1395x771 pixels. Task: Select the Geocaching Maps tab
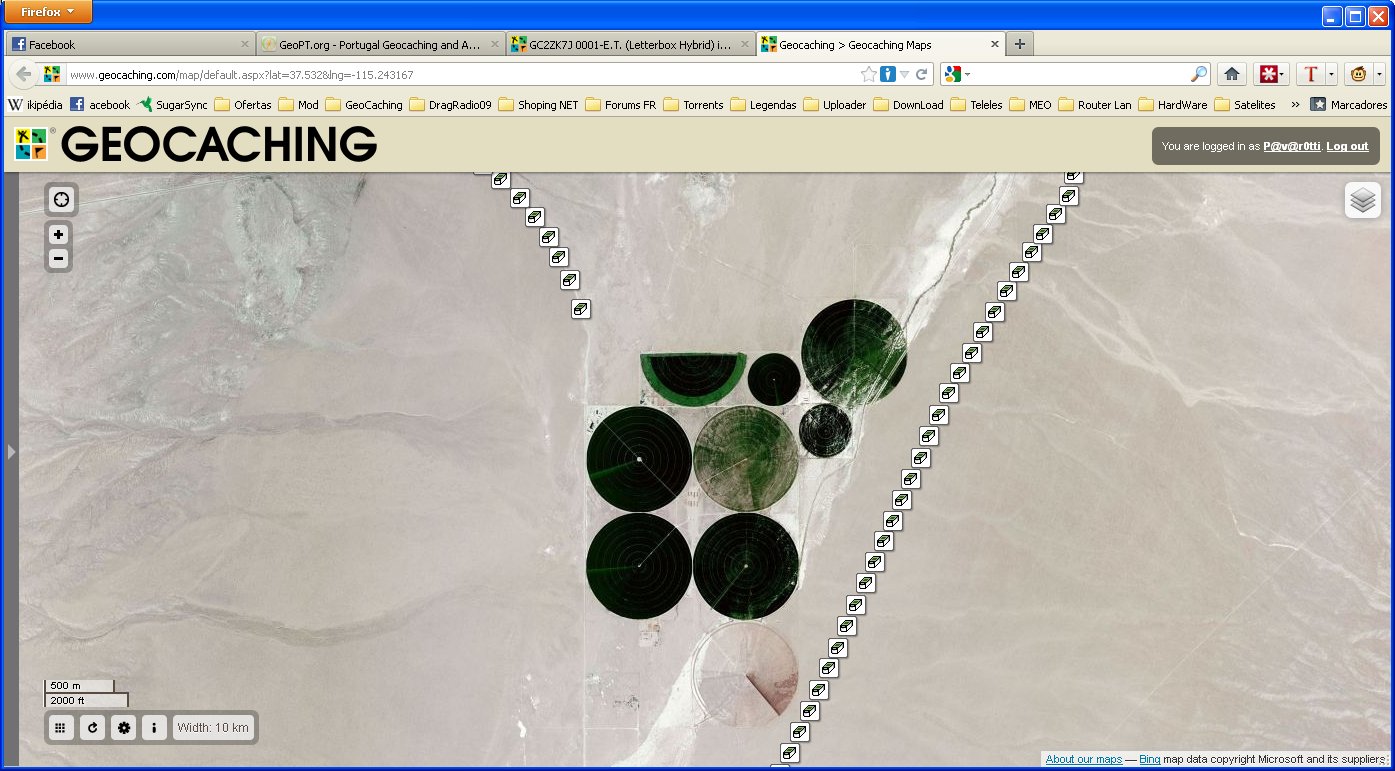pos(880,44)
